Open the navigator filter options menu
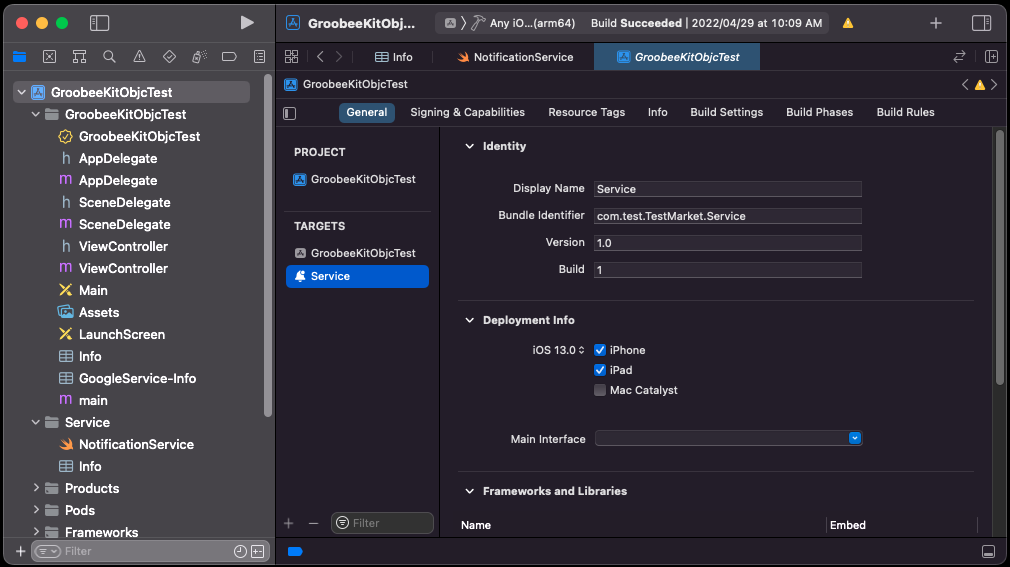The height and width of the screenshot is (567, 1010). pyautogui.click(x=48, y=552)
